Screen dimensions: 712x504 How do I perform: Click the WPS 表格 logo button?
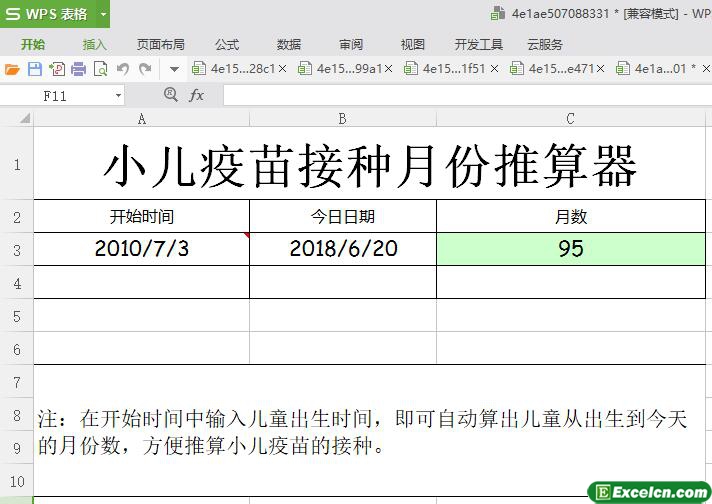[47, 14]
